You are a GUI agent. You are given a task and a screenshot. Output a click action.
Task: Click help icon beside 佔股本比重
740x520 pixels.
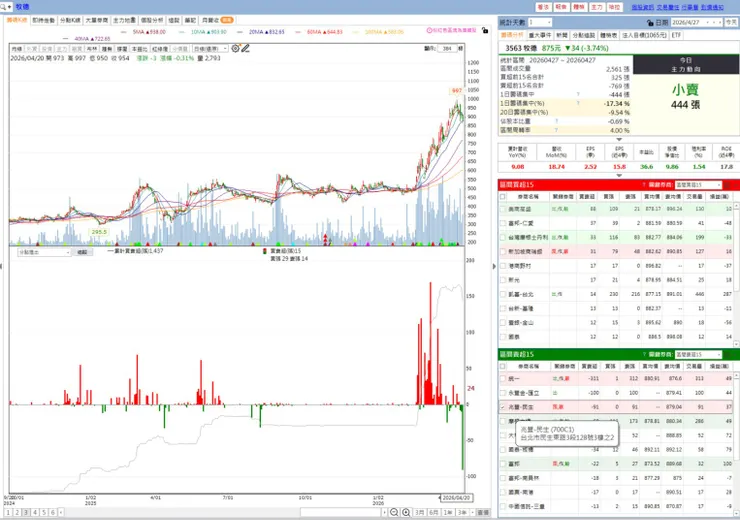tap(557, 121)
